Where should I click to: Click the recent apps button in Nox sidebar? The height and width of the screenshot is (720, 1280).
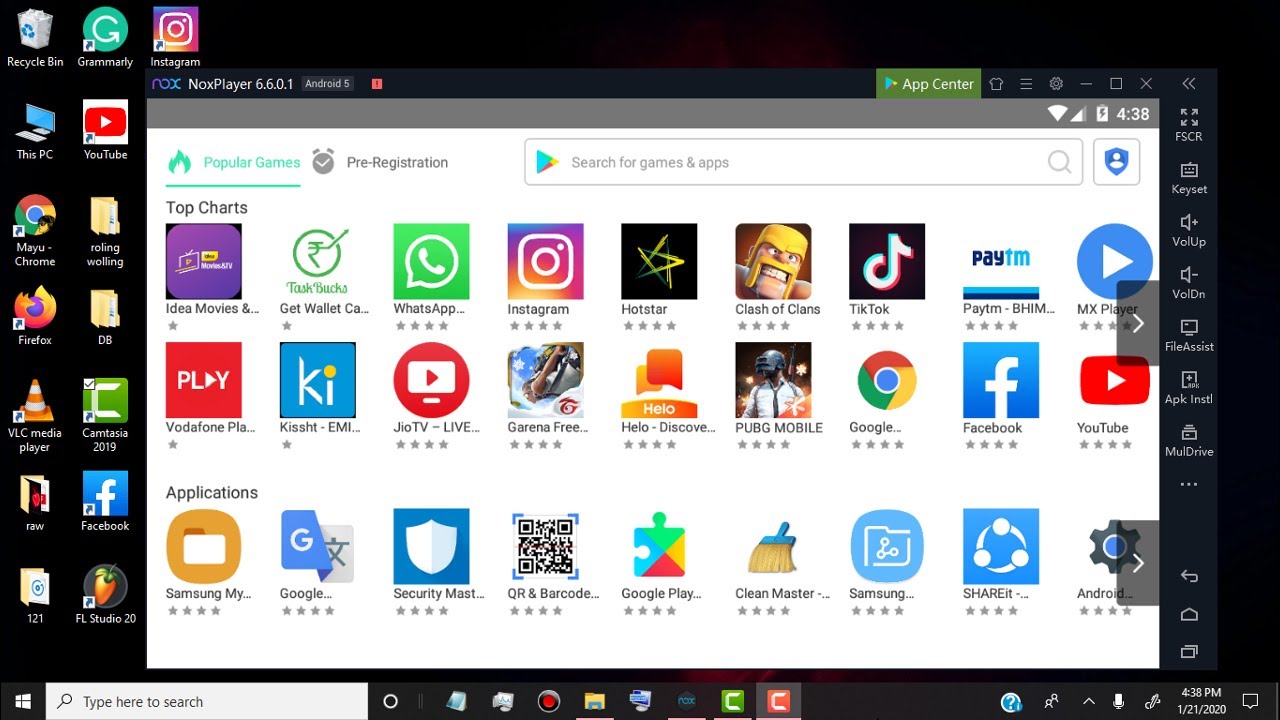pos(1189,652)
